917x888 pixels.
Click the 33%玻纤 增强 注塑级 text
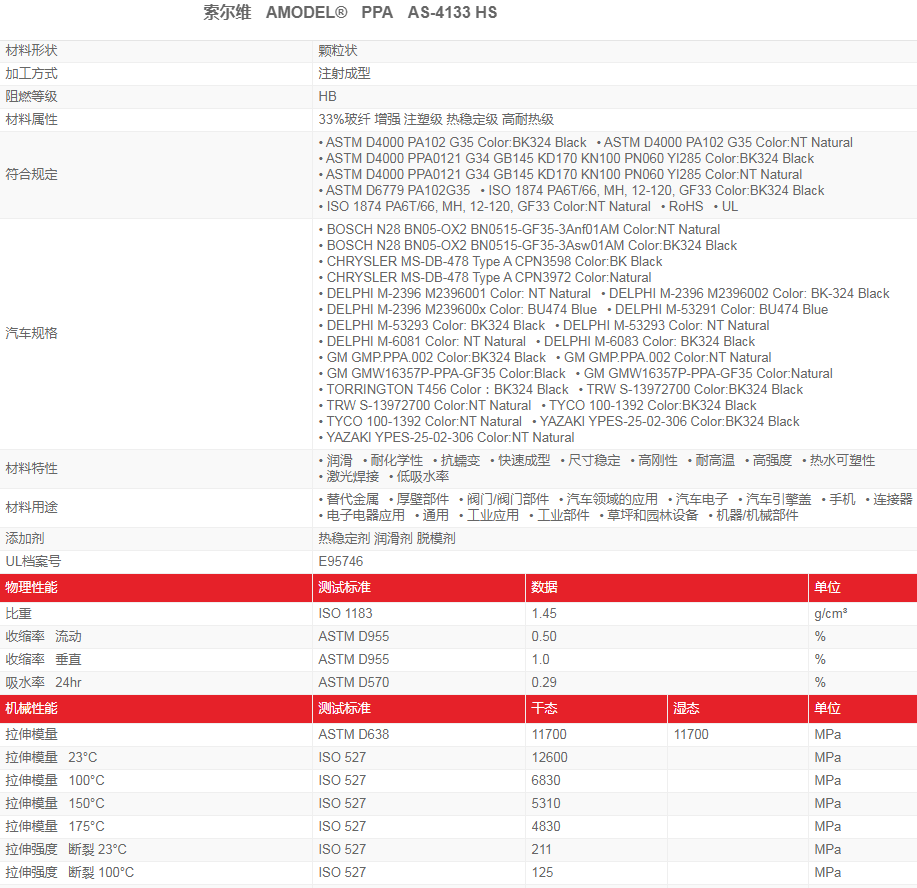point(380,119)
